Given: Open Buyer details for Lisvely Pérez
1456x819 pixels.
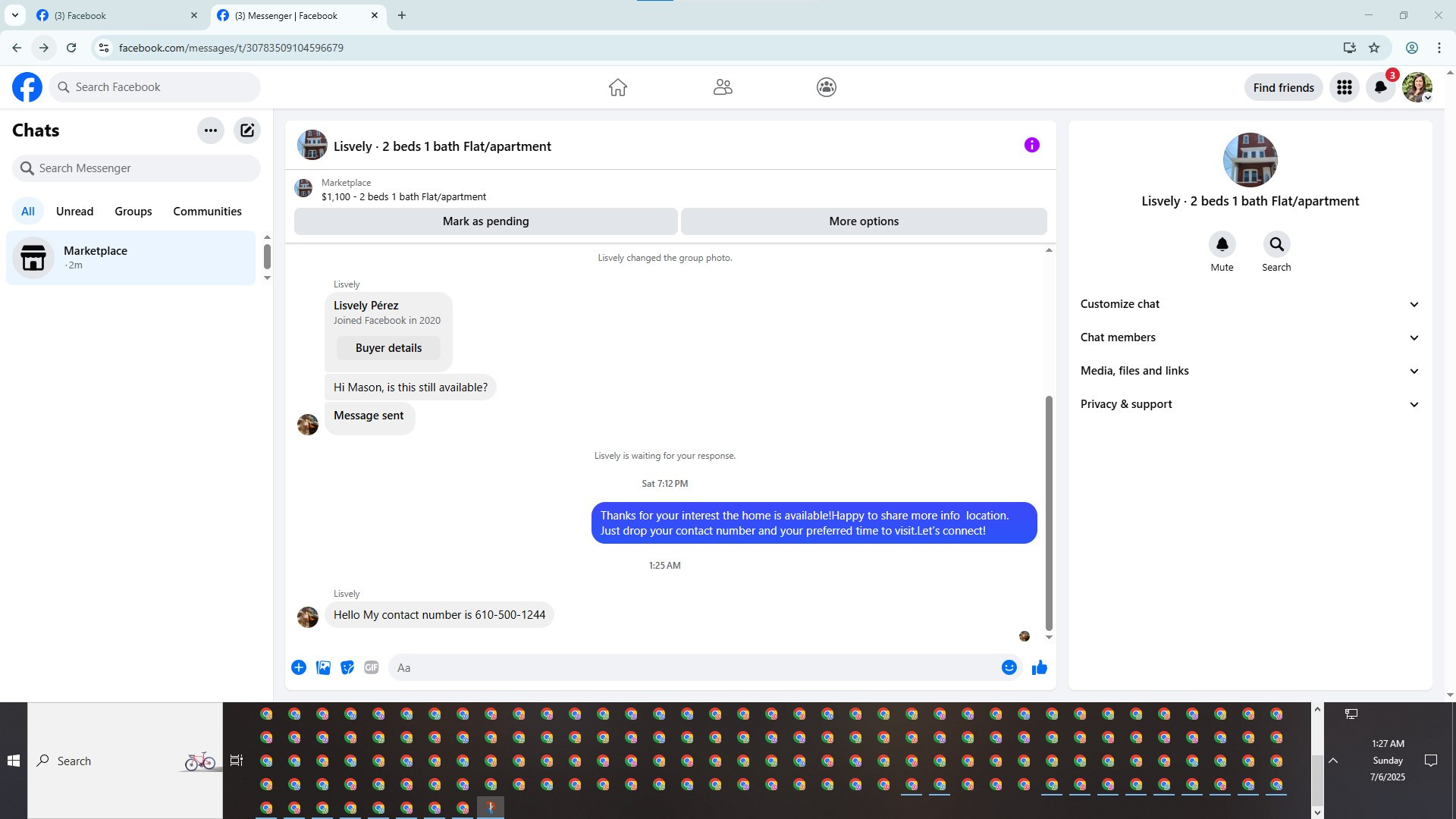Looking at the screenshot, I should 388,348.
